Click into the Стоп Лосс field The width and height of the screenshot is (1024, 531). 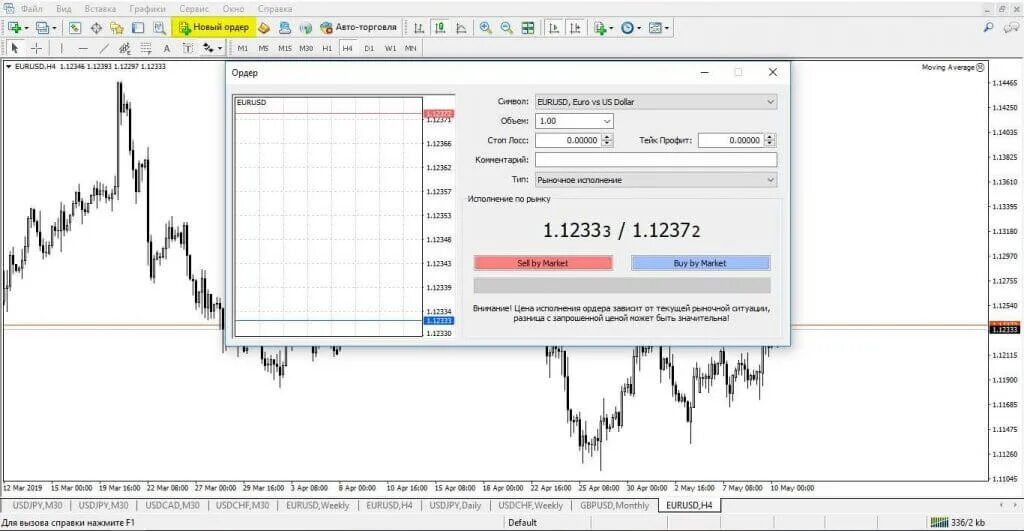coord(568,140)
